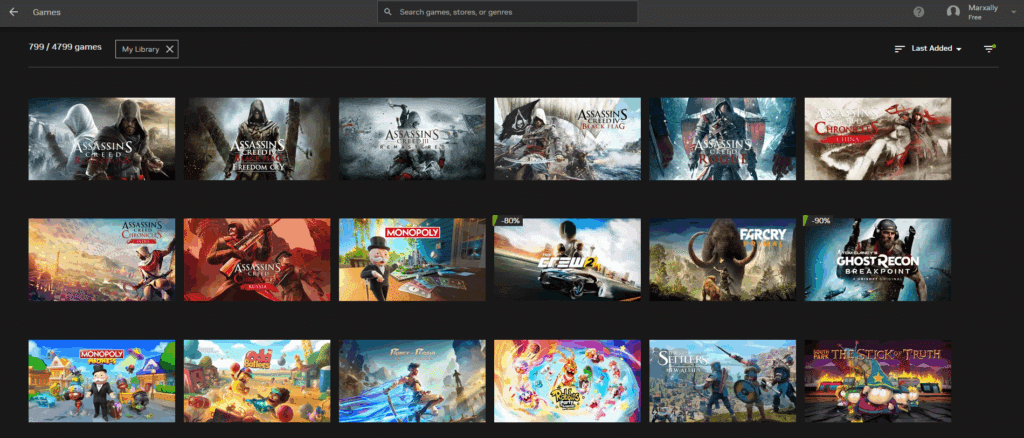Open the filter icon with green dot

tap(989, 48)
